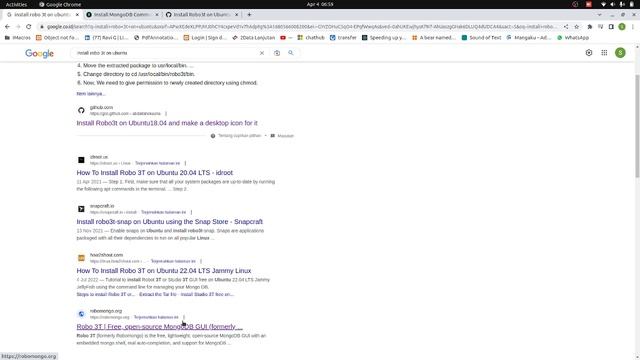Translate the snapcraft.io result page
640x360 pixels.
pos(163,212)
